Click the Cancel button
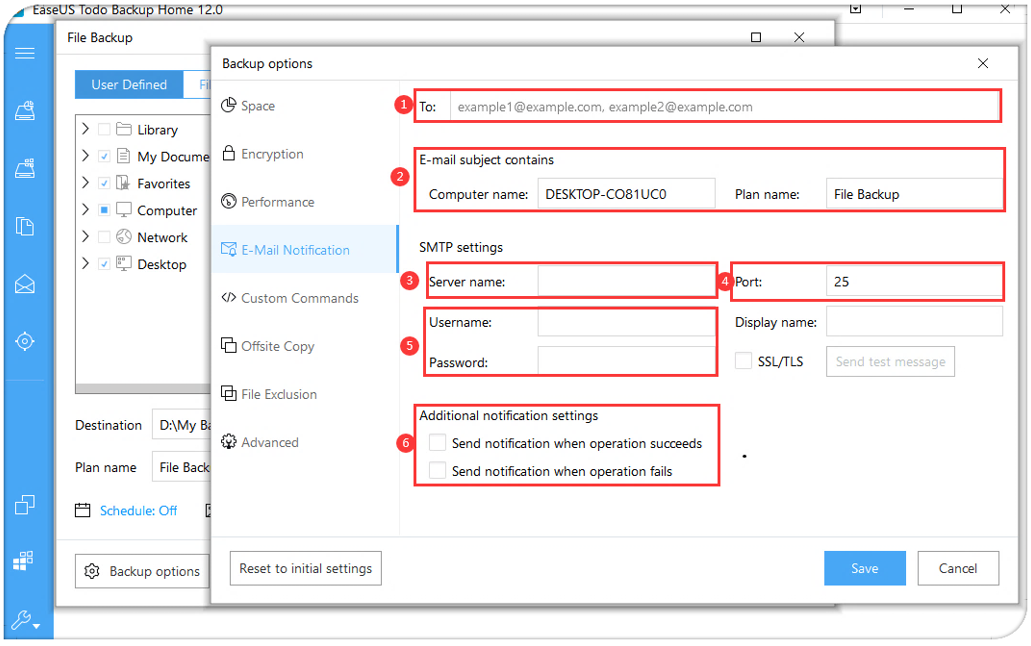This screenshot has height=646, width=1031. [958, 568]
